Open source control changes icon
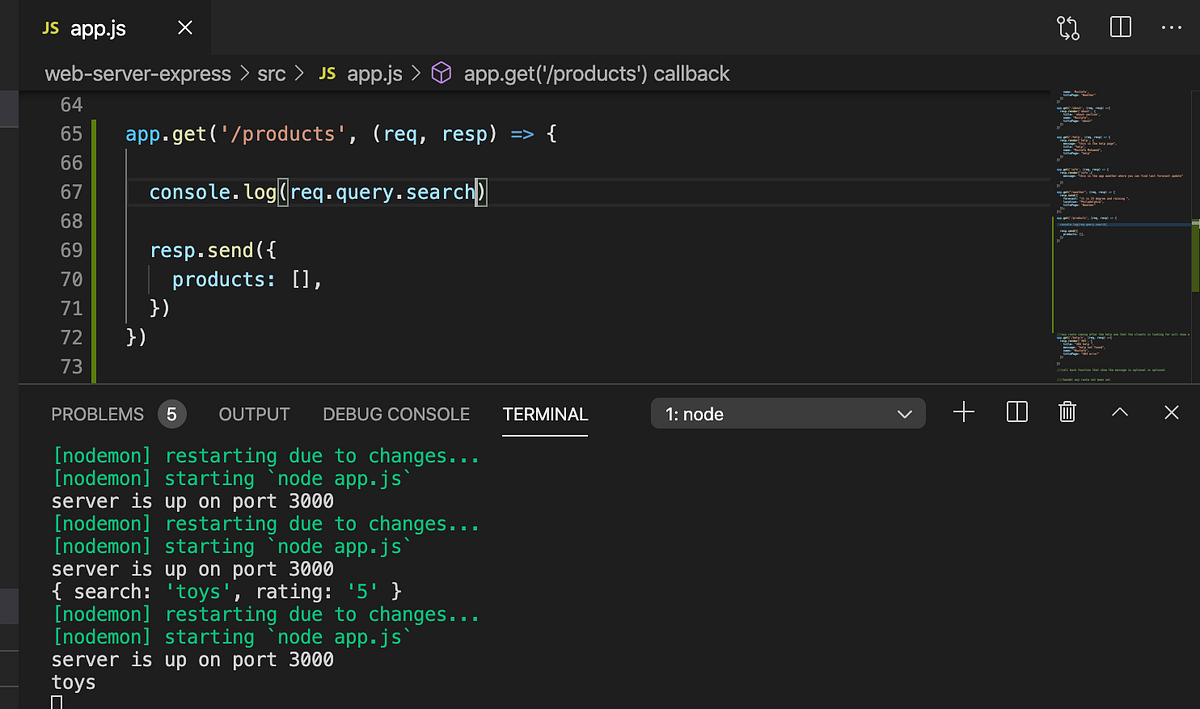Image resolution: width=1200 pixels, height=709 pixels. coord(1069,27)
